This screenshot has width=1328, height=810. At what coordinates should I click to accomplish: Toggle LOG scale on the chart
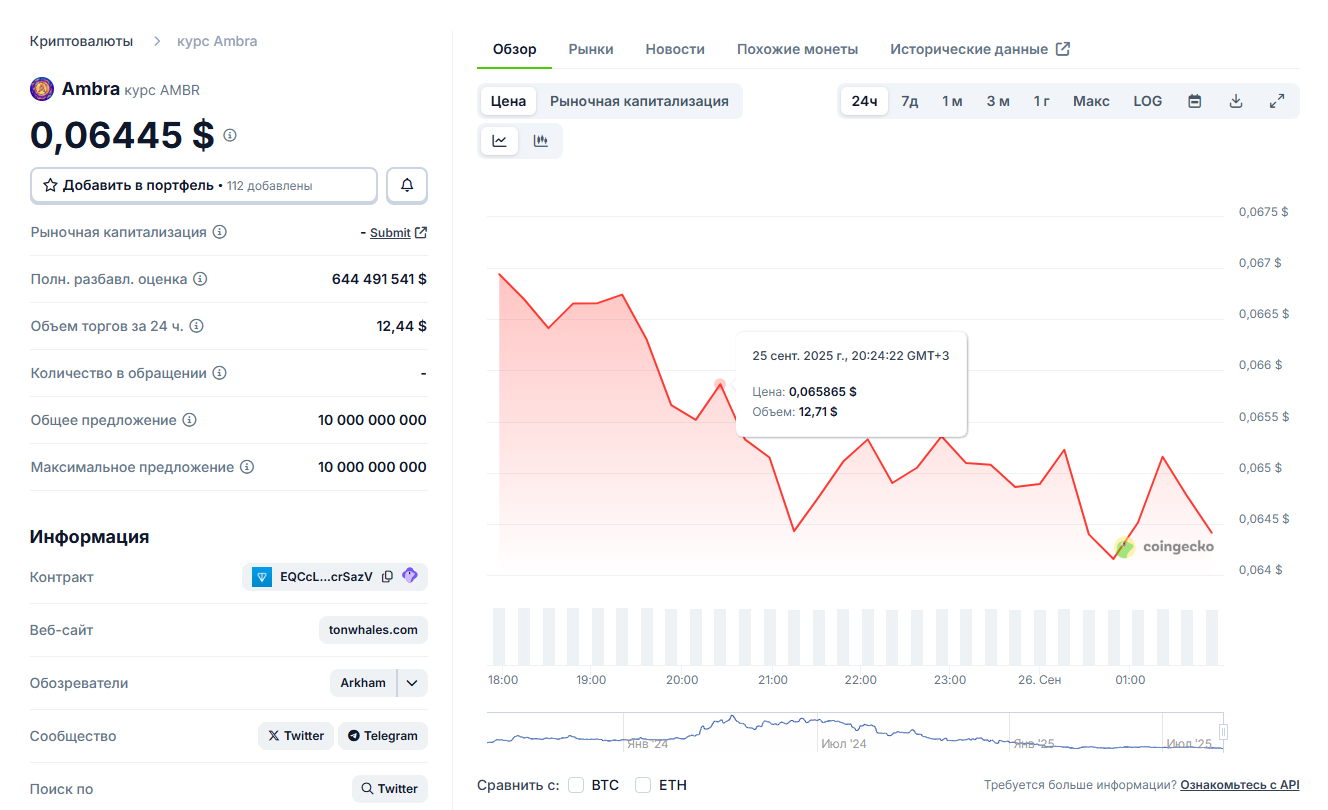pos(1147,101)
